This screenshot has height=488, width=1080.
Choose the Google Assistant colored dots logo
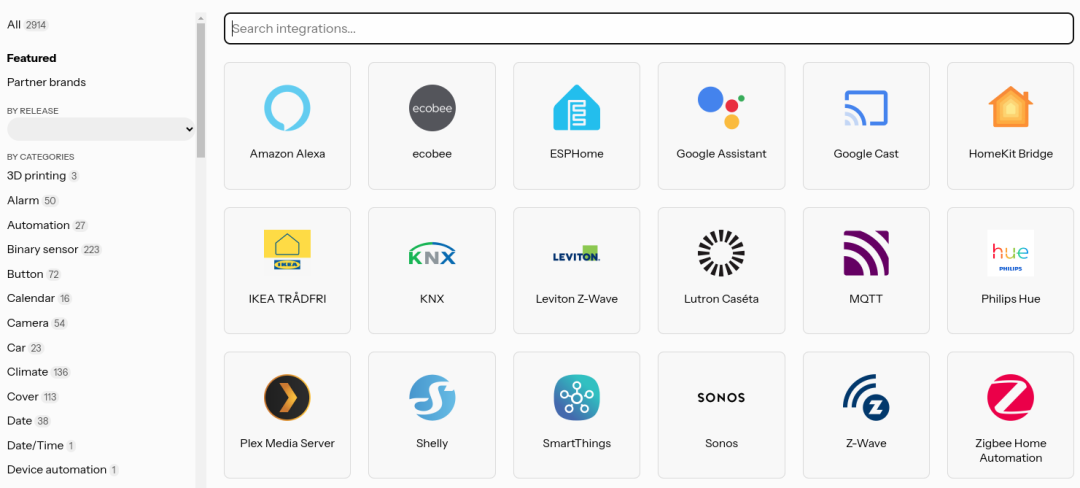click(x=721, y=107)
